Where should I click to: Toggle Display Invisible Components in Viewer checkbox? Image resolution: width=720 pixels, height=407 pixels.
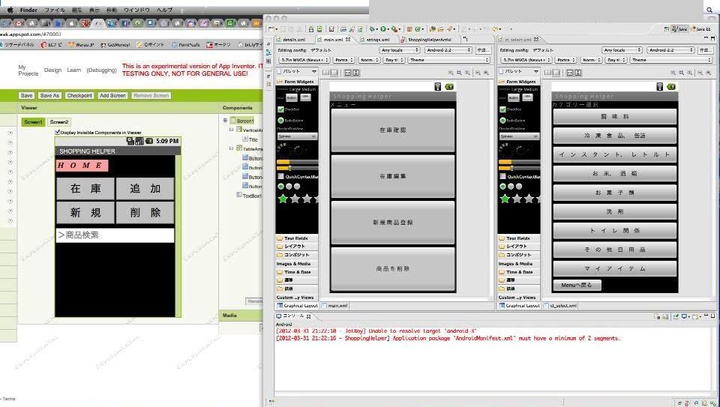coord(55,131)
